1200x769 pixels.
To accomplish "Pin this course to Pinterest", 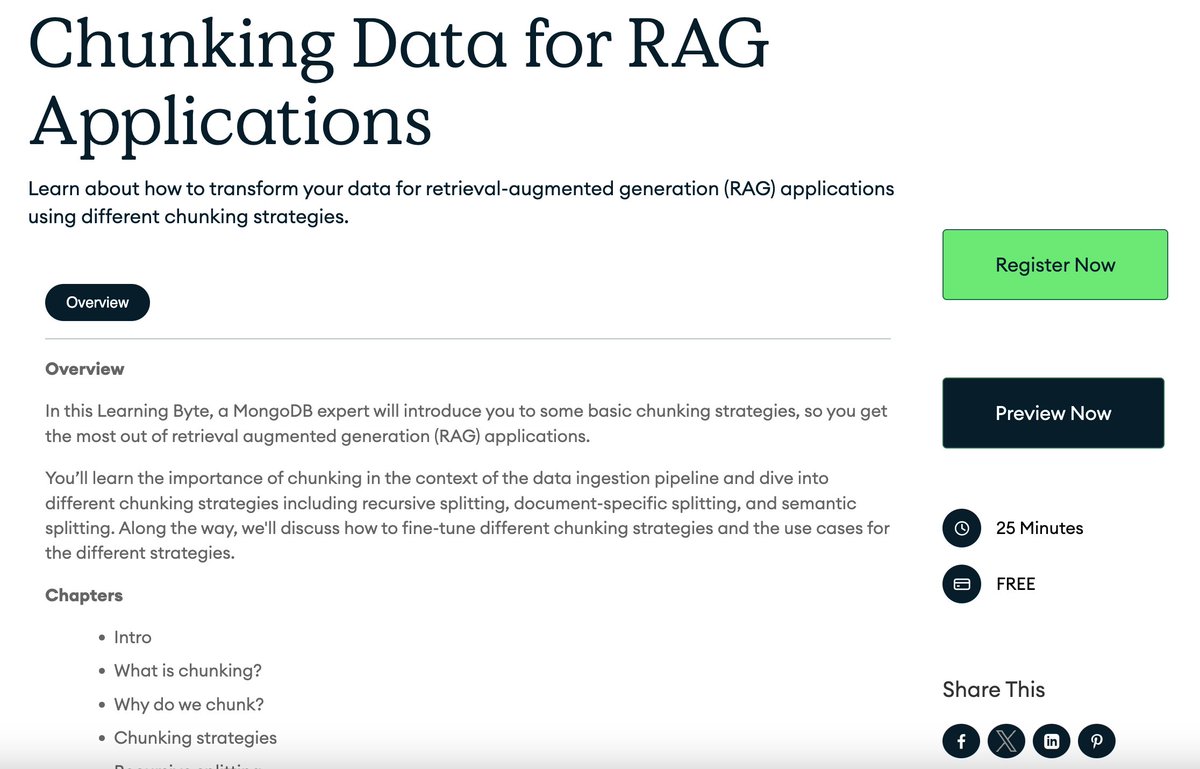I will click(1097, 741).
